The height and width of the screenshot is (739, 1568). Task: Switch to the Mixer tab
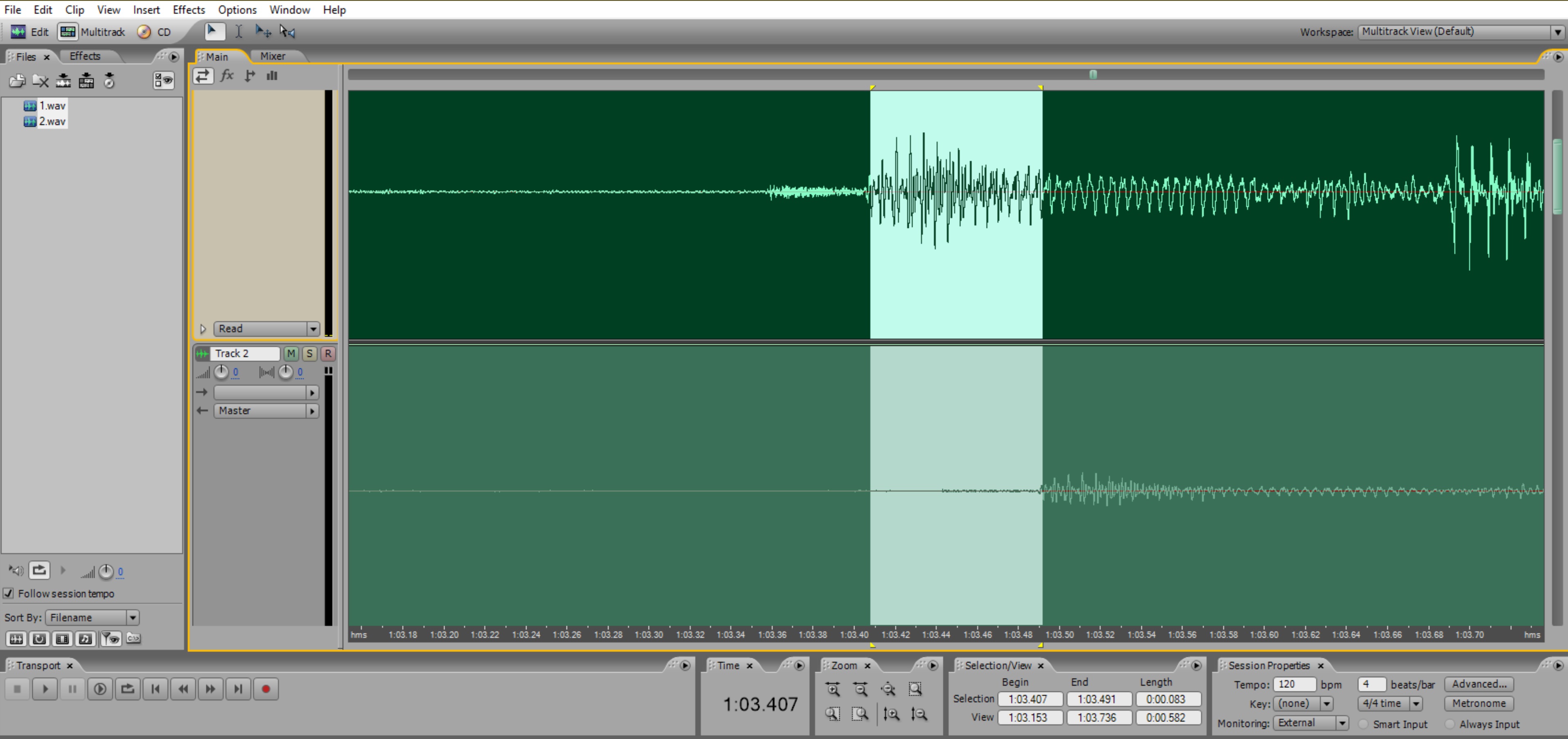pyautogui.click(x=272, y=56)
